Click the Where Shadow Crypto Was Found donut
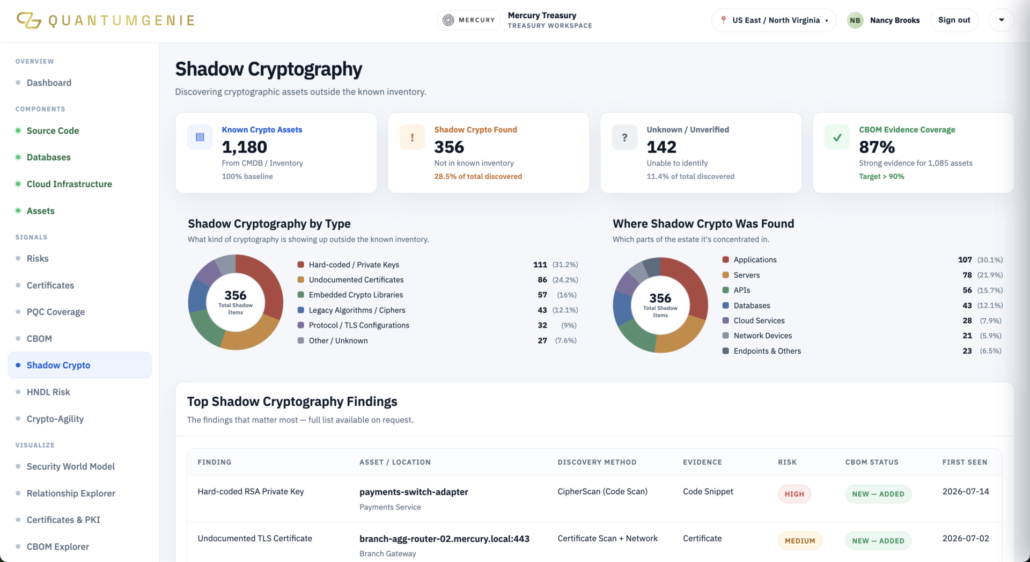This screenshot has height=562, width=1030. (x=660, y=305)
